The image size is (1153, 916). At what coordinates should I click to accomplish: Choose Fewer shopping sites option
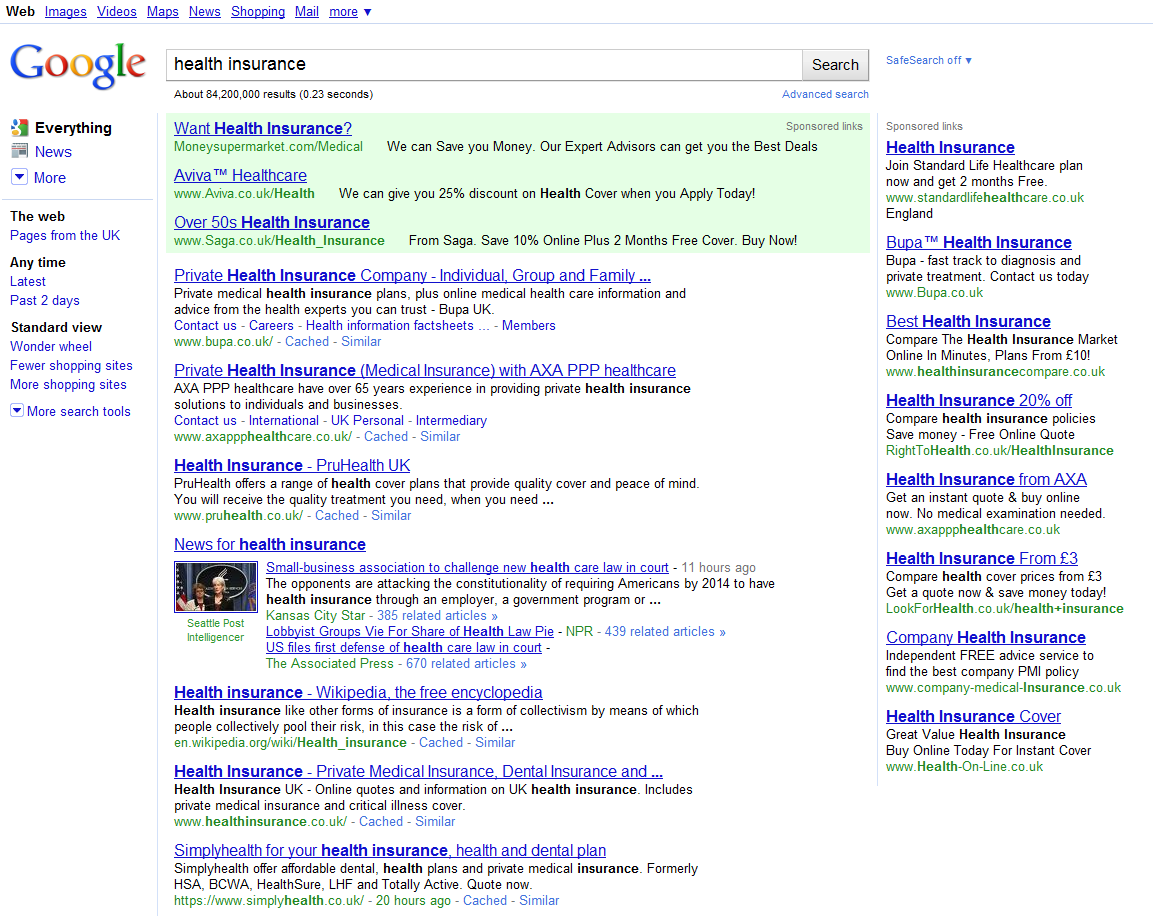(71, 365)
